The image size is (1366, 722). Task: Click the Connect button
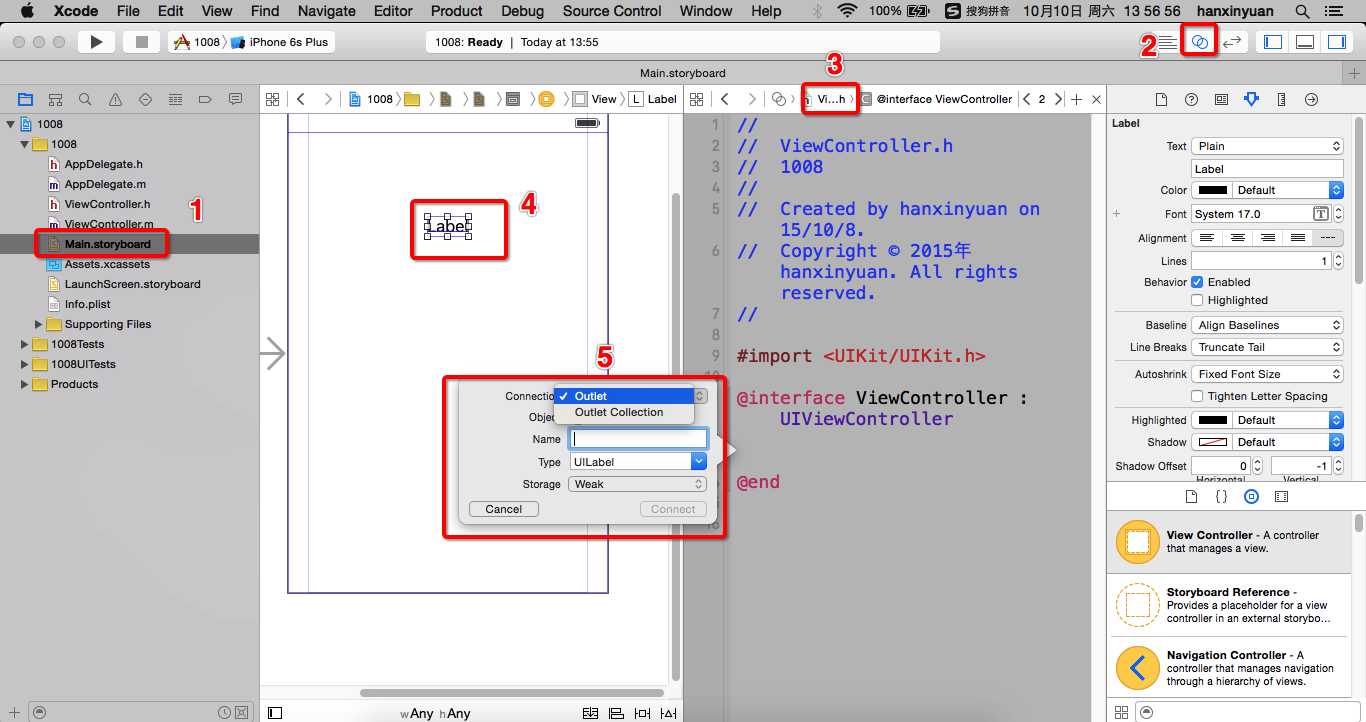pyautogui.click(x=673, y=509)
